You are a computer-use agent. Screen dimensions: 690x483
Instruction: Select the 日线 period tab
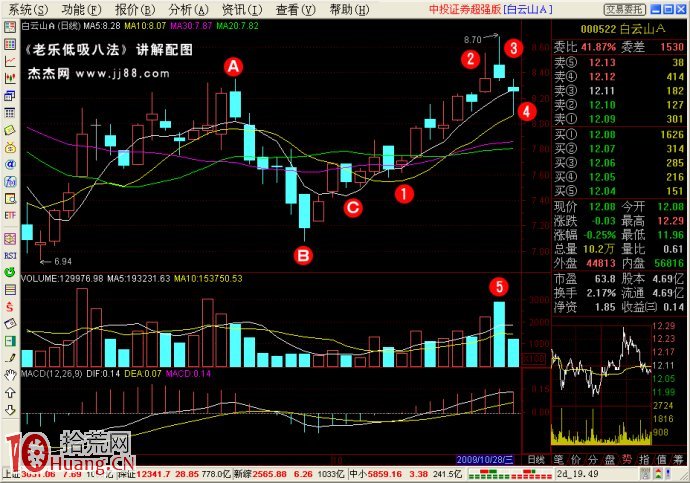tap(536, 460)
